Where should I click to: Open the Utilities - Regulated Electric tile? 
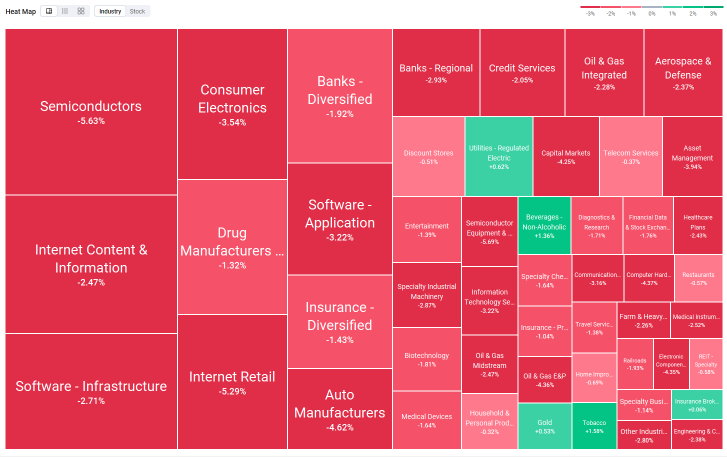(498, 156)
